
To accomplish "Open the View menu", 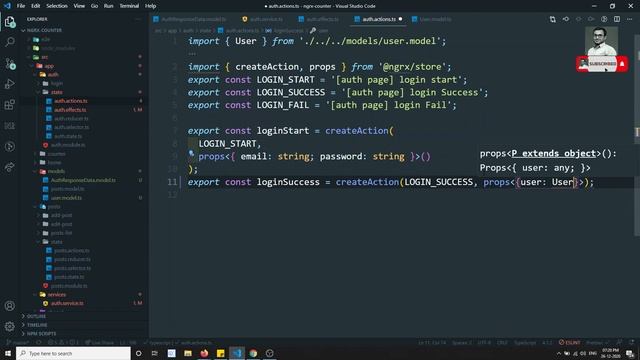I will coord(79,6).
